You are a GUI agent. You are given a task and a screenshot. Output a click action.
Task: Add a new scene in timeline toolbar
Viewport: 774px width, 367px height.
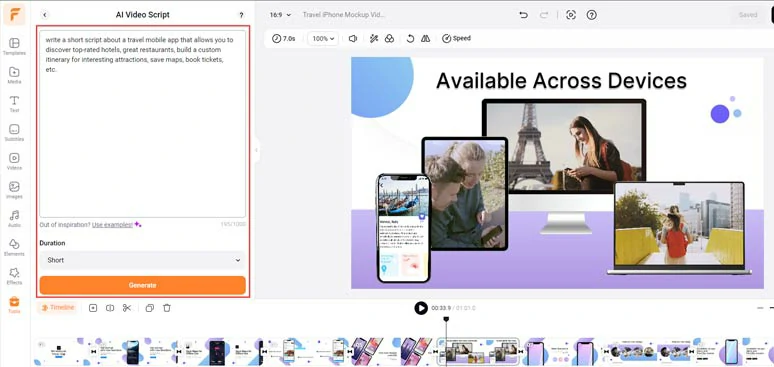pyautogui.click(x=93, y=308)
